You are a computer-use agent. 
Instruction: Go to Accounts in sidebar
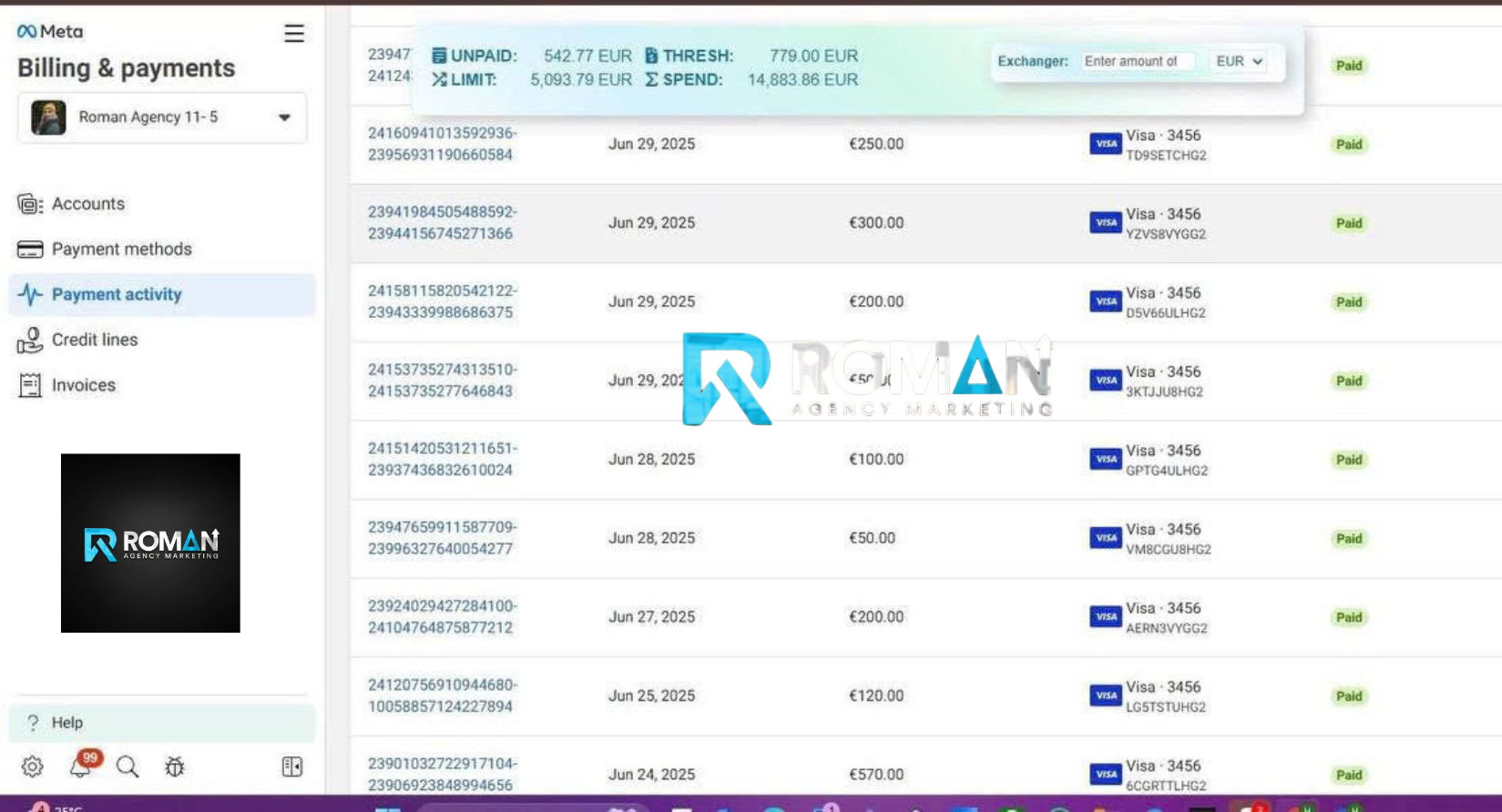[x=87, y=204]
